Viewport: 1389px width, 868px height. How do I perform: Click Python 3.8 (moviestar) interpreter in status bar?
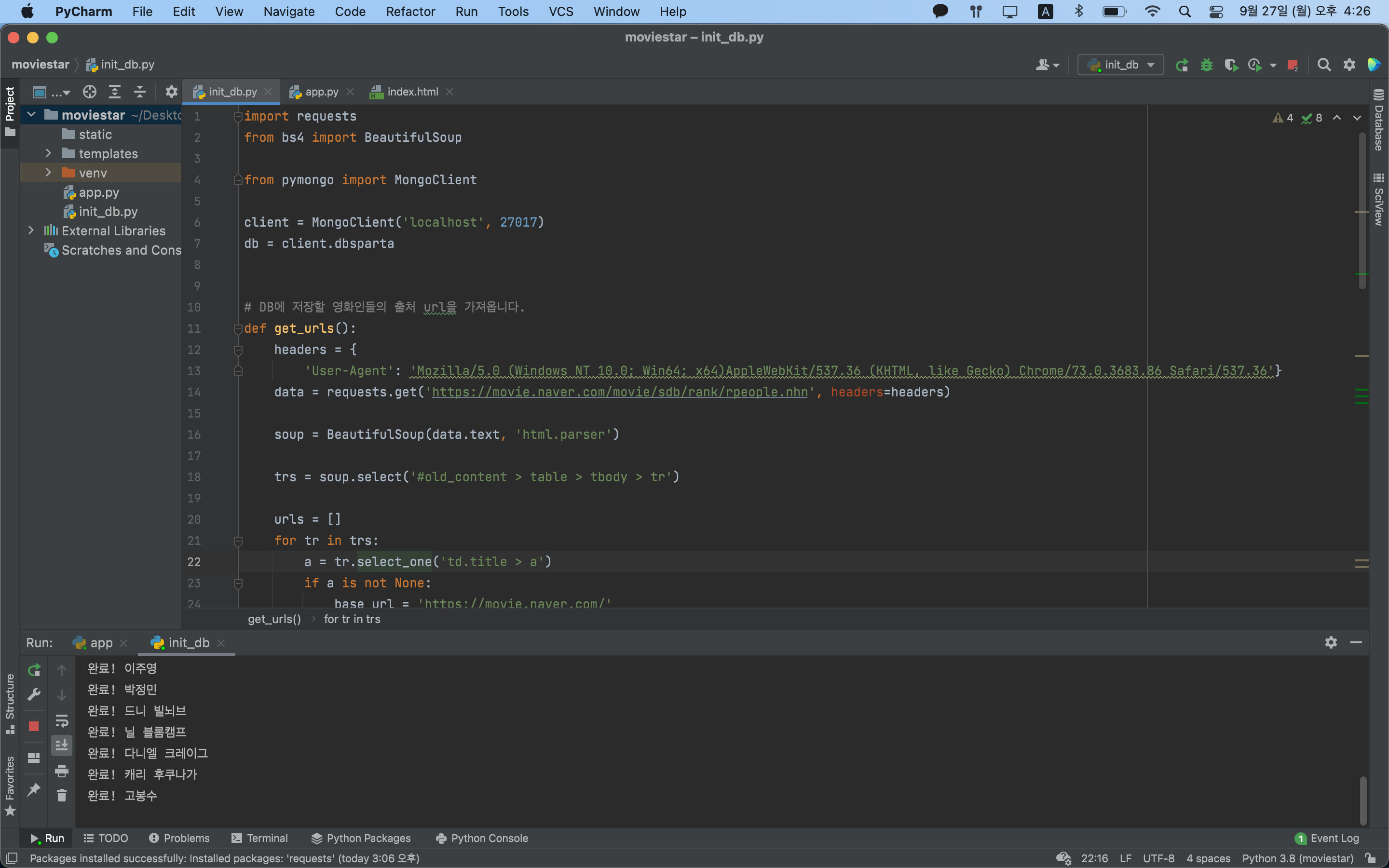(x=1298, y=858)
